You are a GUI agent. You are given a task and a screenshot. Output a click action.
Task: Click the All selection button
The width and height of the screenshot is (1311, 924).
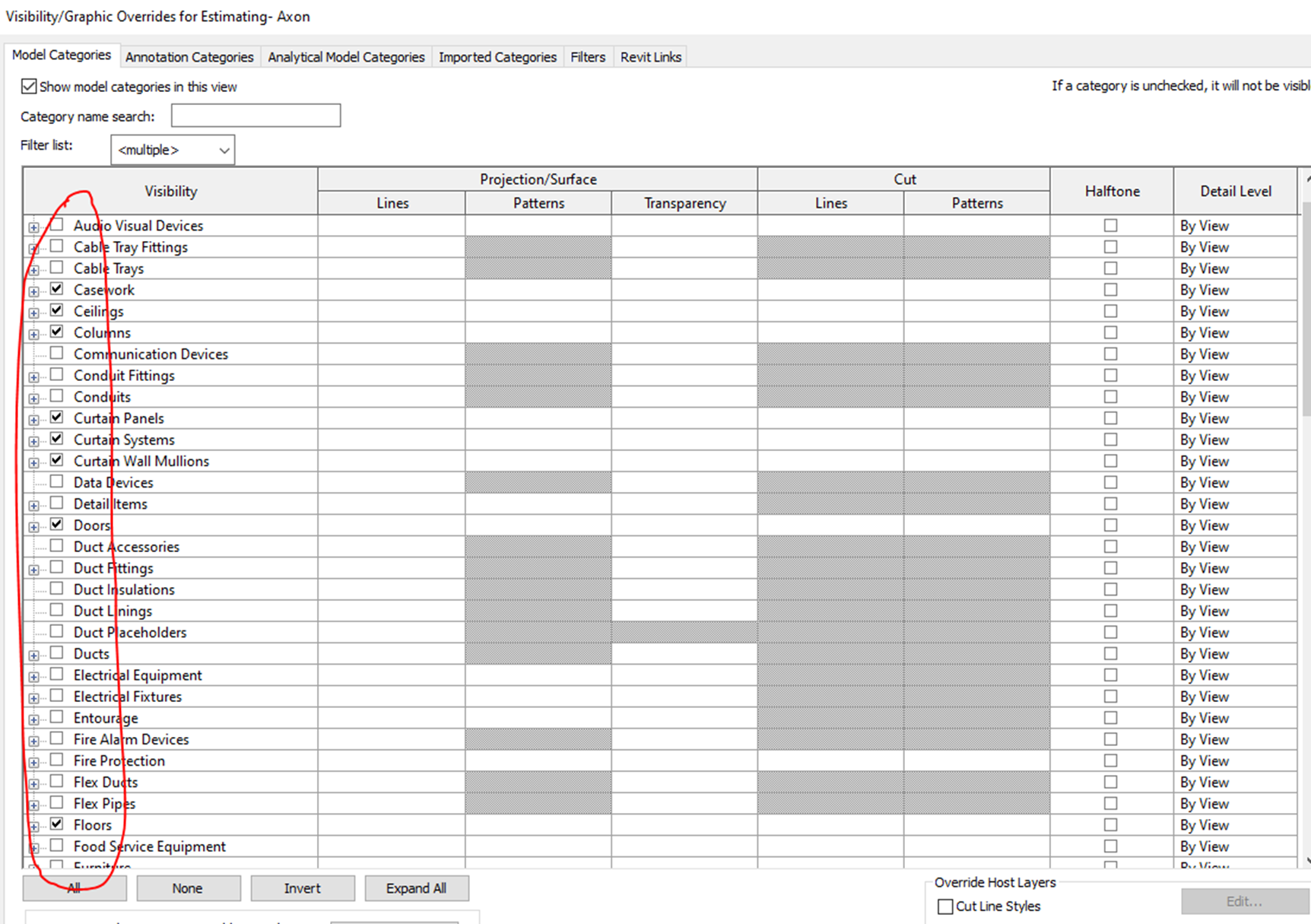click(x=75, y=888)
